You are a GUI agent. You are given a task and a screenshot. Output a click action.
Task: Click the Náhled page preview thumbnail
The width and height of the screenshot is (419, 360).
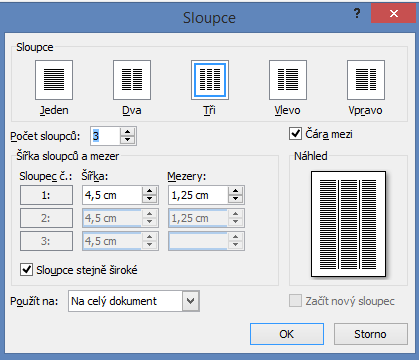point(348,224)
